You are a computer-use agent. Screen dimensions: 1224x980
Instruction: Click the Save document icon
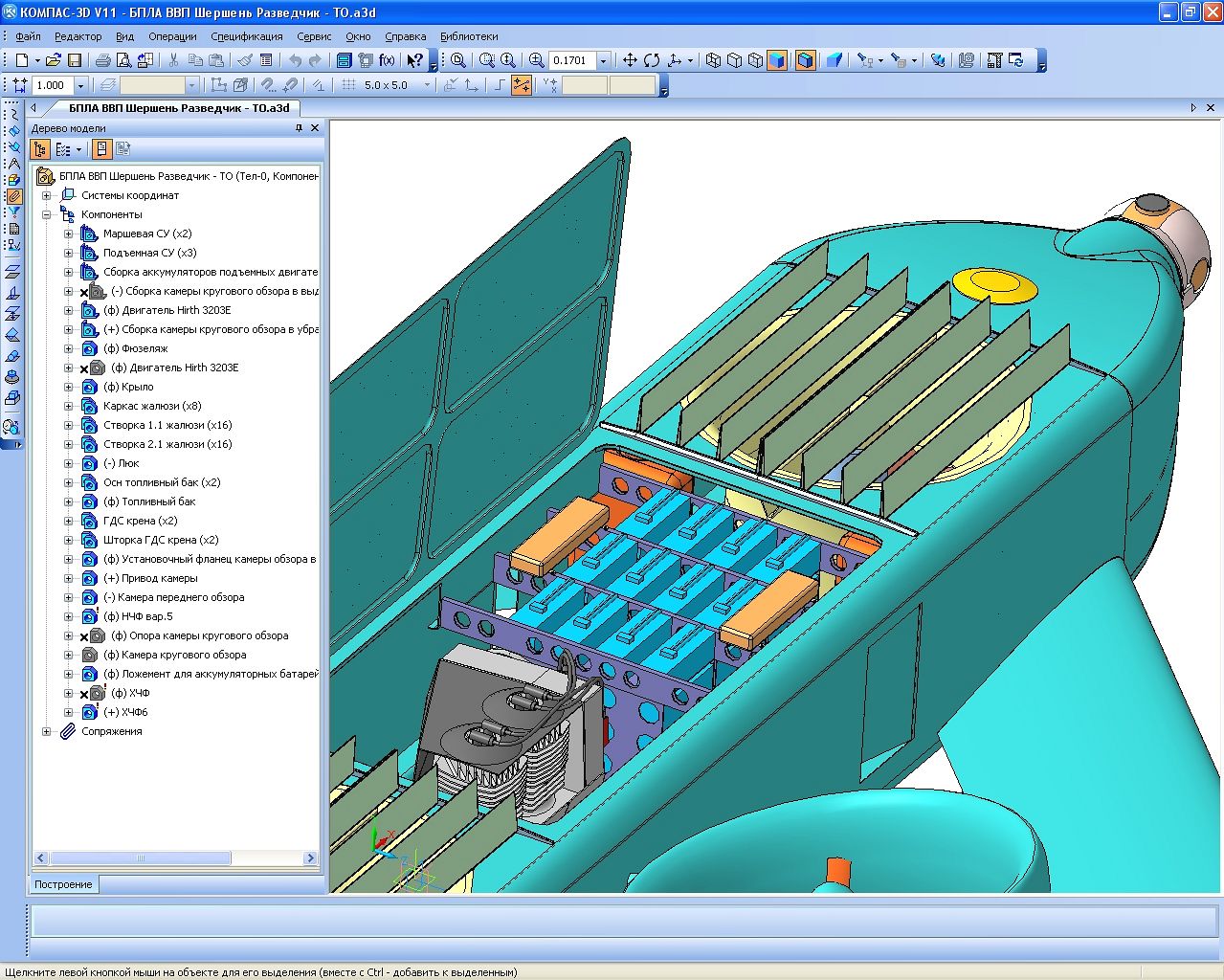coord(75,60)
